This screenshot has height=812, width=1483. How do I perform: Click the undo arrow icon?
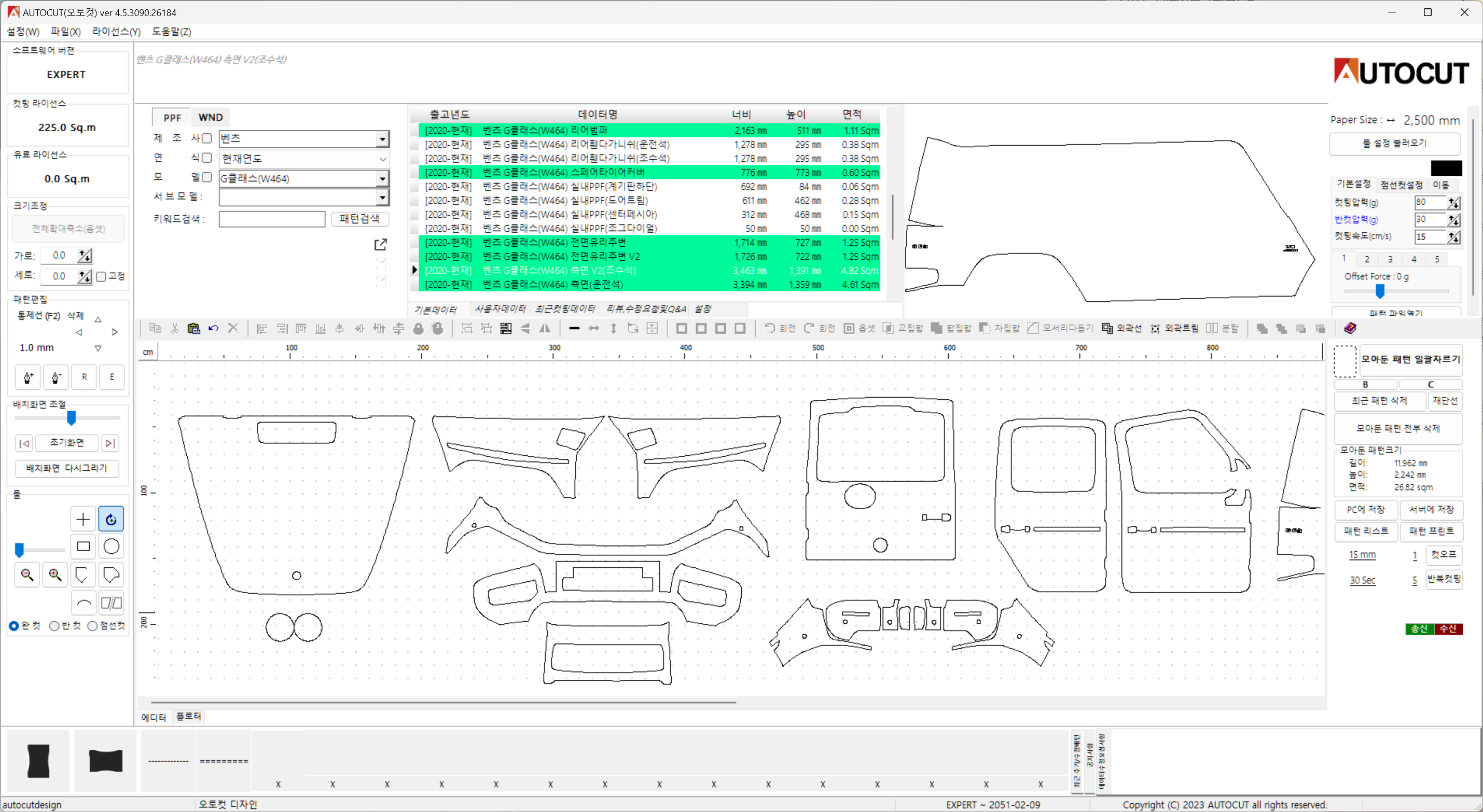click(213, 328)
